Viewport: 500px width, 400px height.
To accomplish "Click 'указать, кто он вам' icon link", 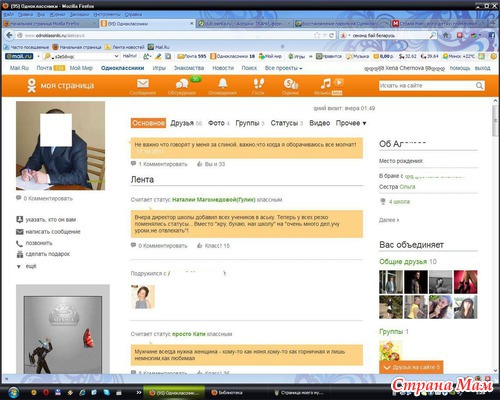I will tap(46, 220).
